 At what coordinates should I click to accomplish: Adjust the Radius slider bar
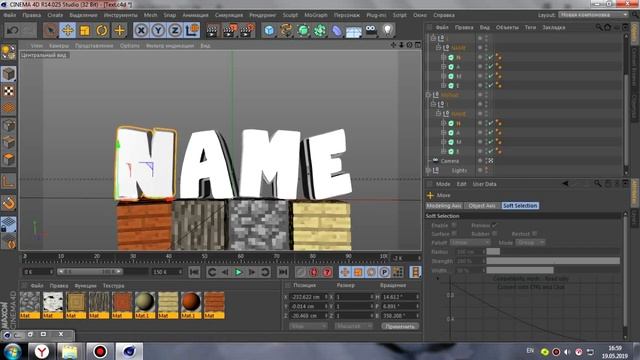point(553,252)
